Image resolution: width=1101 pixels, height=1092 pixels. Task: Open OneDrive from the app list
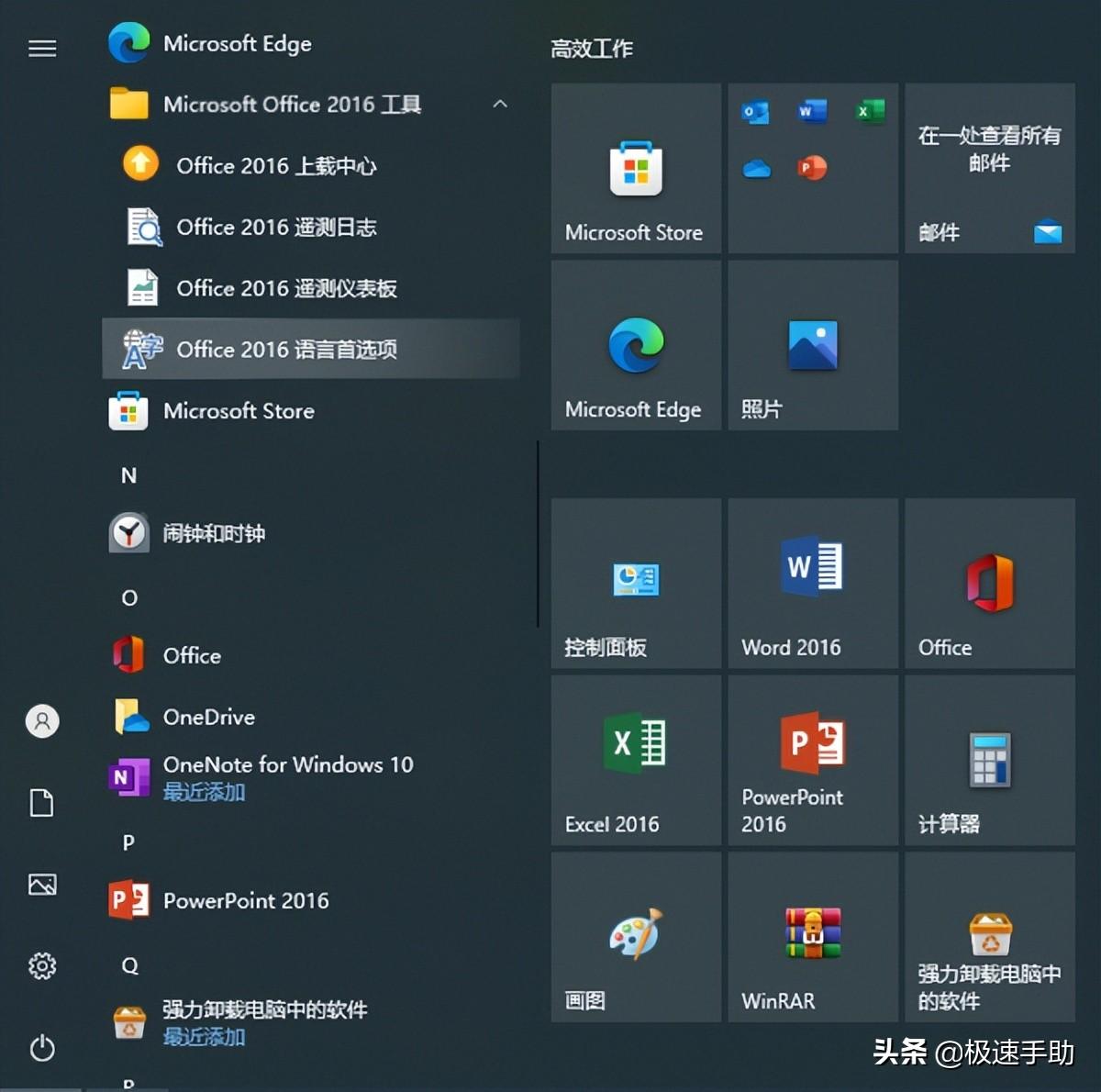[209, 718]
